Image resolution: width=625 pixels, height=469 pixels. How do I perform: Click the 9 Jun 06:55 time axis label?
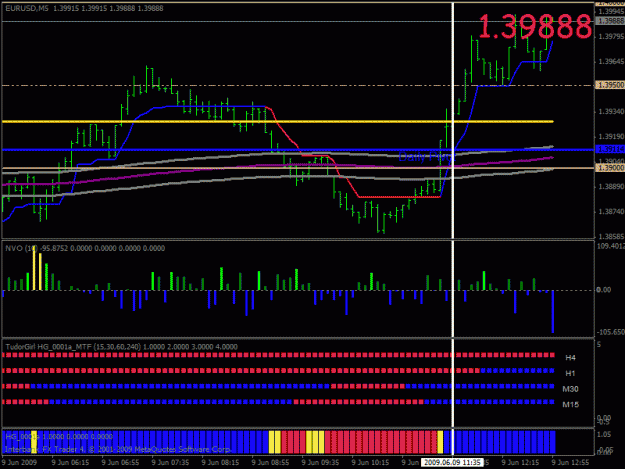(120, 463)
